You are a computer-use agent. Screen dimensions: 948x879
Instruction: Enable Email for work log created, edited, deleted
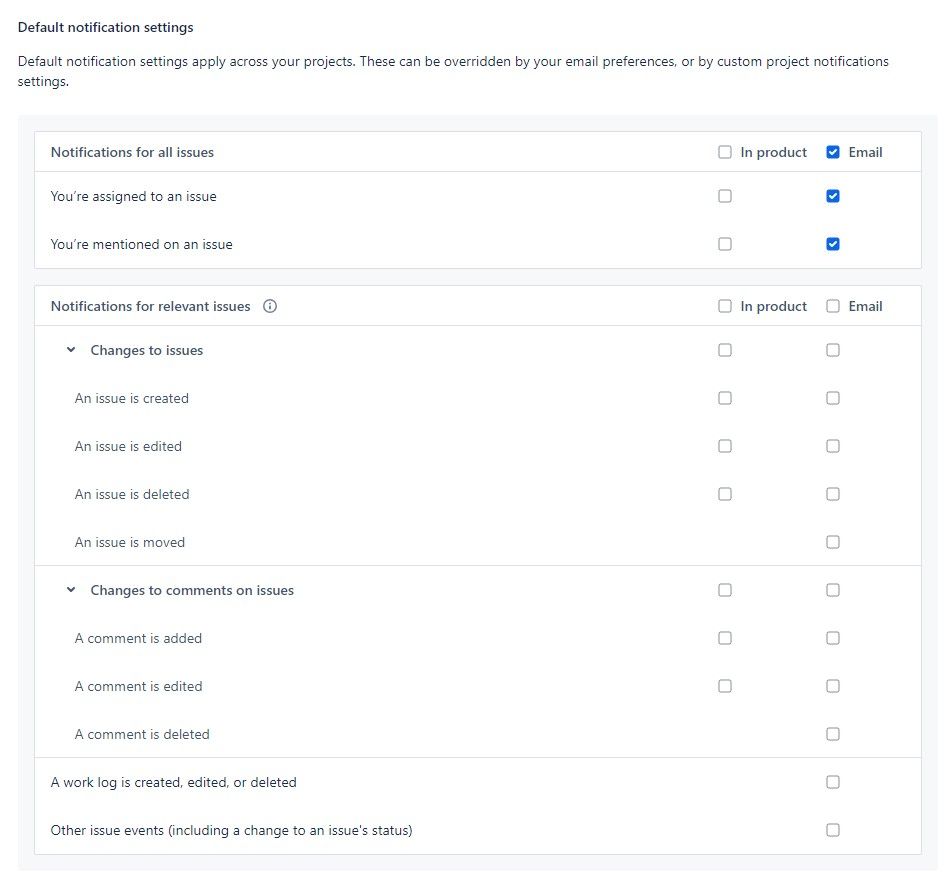(833, 782)
